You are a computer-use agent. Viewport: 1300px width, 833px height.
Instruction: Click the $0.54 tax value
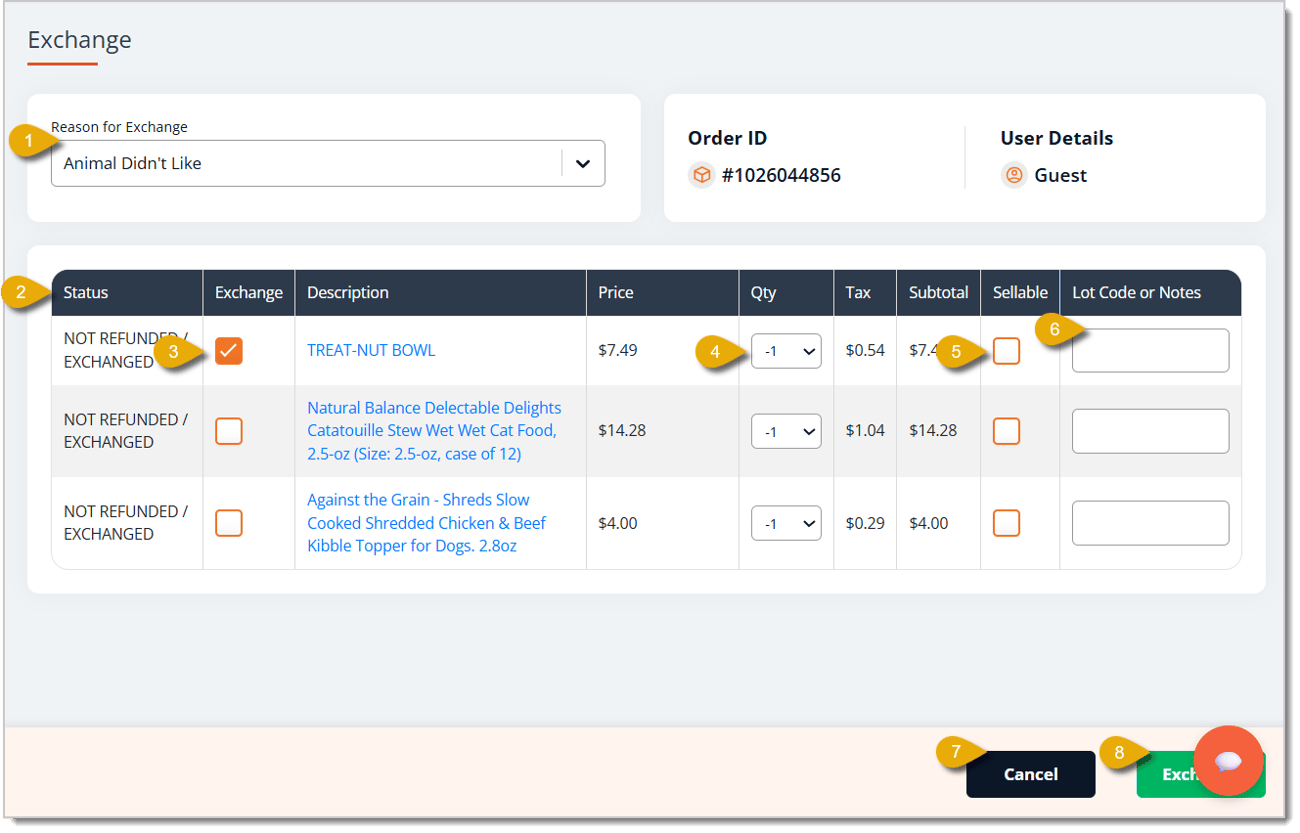865,350
